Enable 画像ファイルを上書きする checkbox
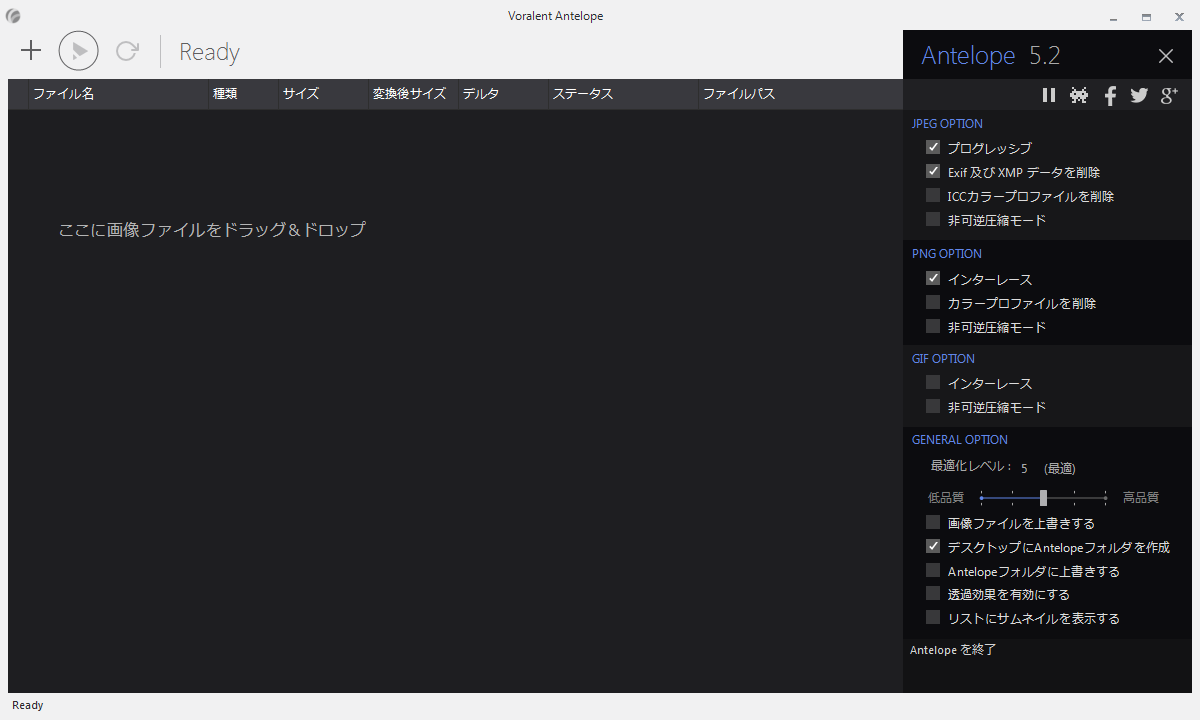The width and height of the screenshot is (1200, 720). coord(933,522)
